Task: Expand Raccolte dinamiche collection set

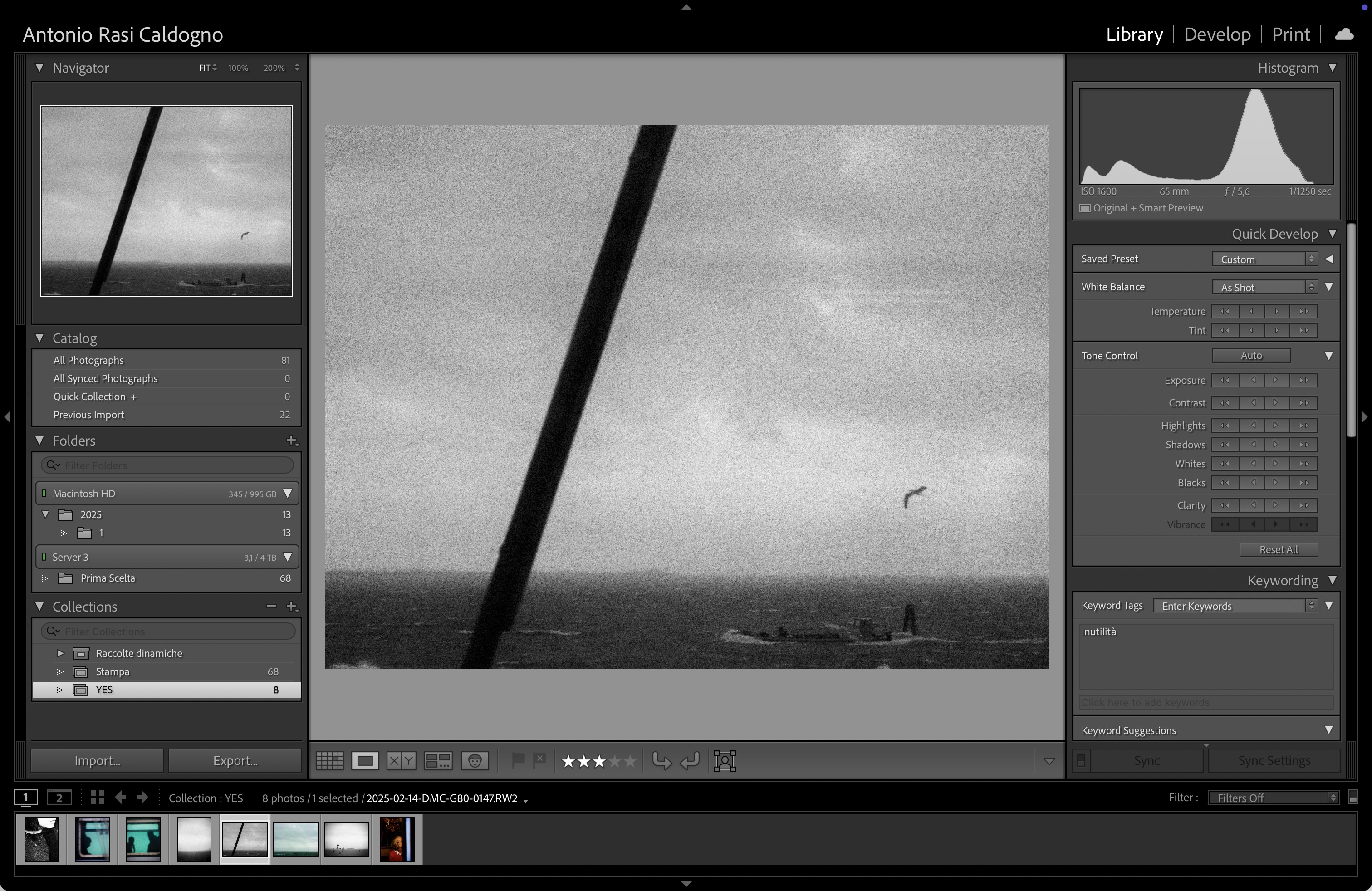Action: (60, 653)
